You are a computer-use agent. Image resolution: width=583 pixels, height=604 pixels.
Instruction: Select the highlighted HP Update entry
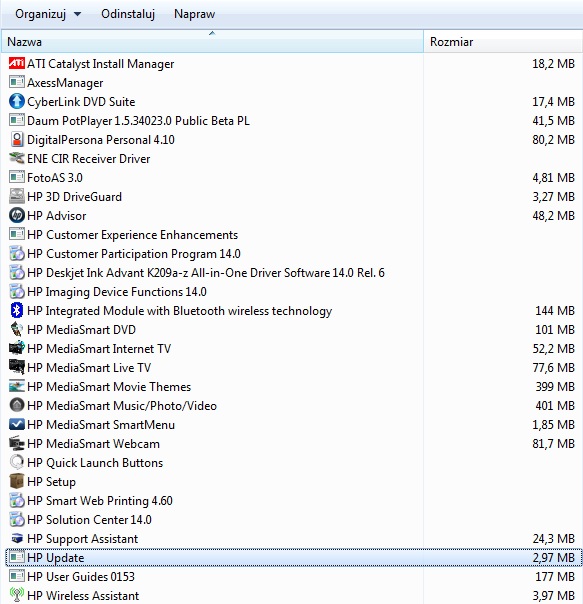[x=294, y=557]
